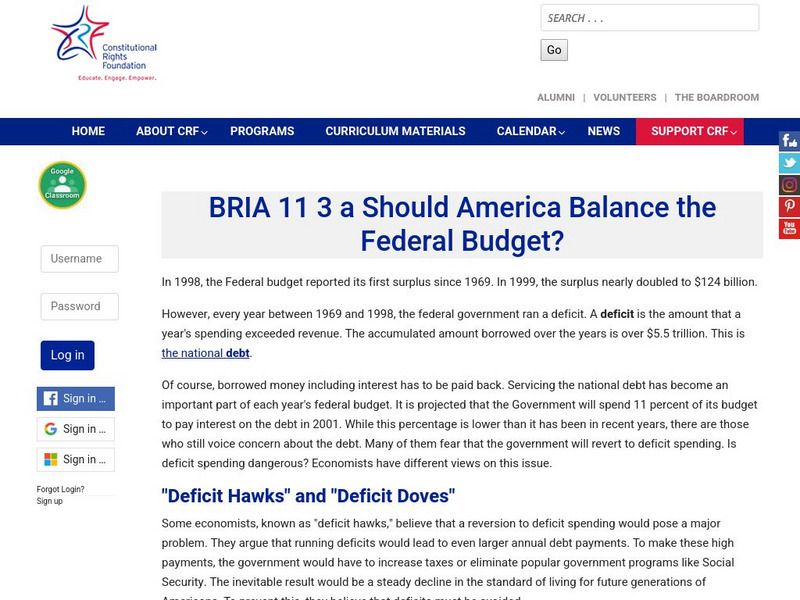The height and width of the screenshot is (600, 800).
Task: Open The Boardroom link
Action: click(717, 97)
